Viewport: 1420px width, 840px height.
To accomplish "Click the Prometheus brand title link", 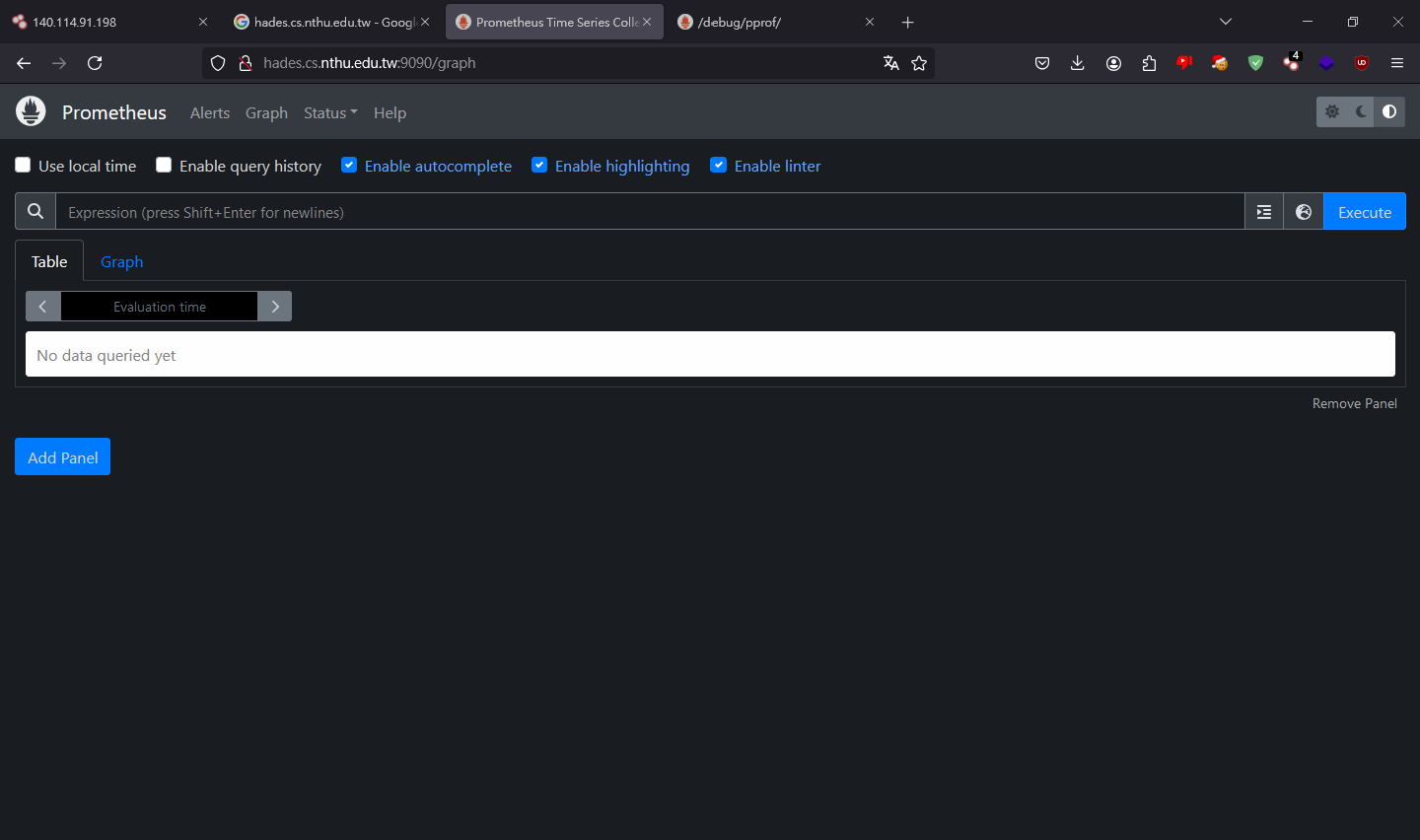I will (x=114, y=112).
